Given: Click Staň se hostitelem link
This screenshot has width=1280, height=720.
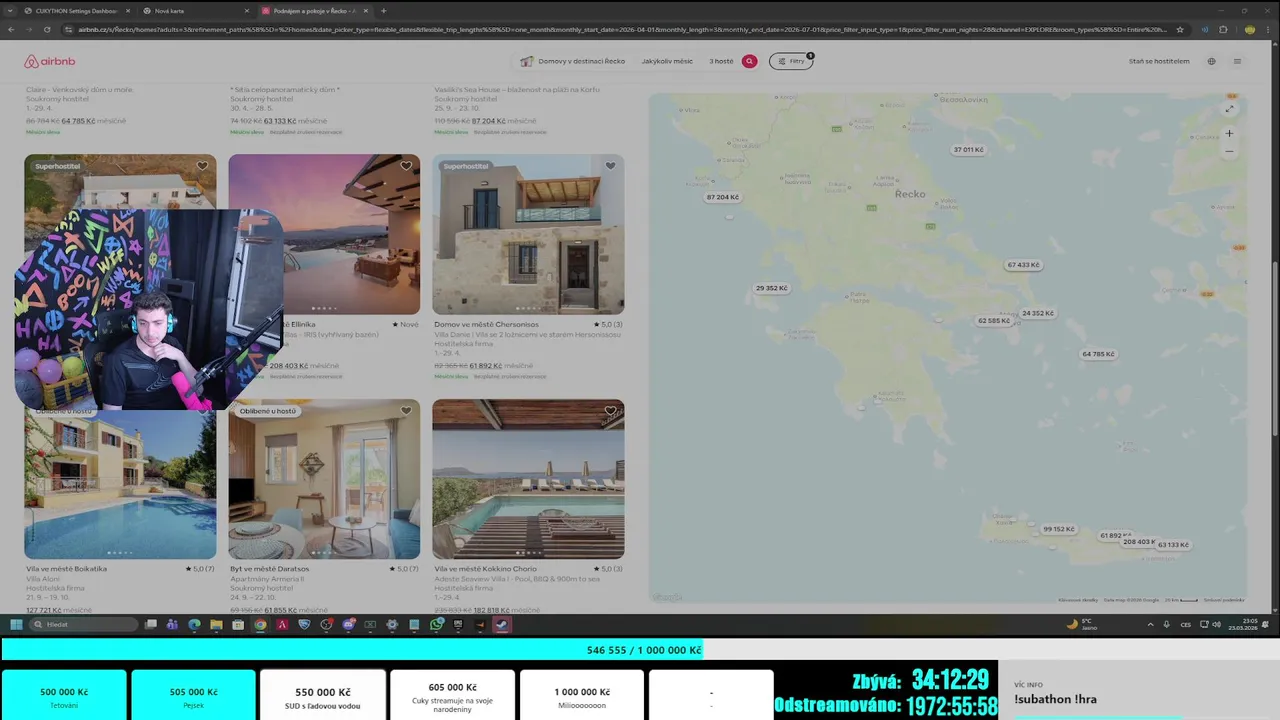Looking at the screenshot, I should (1159, 61).
